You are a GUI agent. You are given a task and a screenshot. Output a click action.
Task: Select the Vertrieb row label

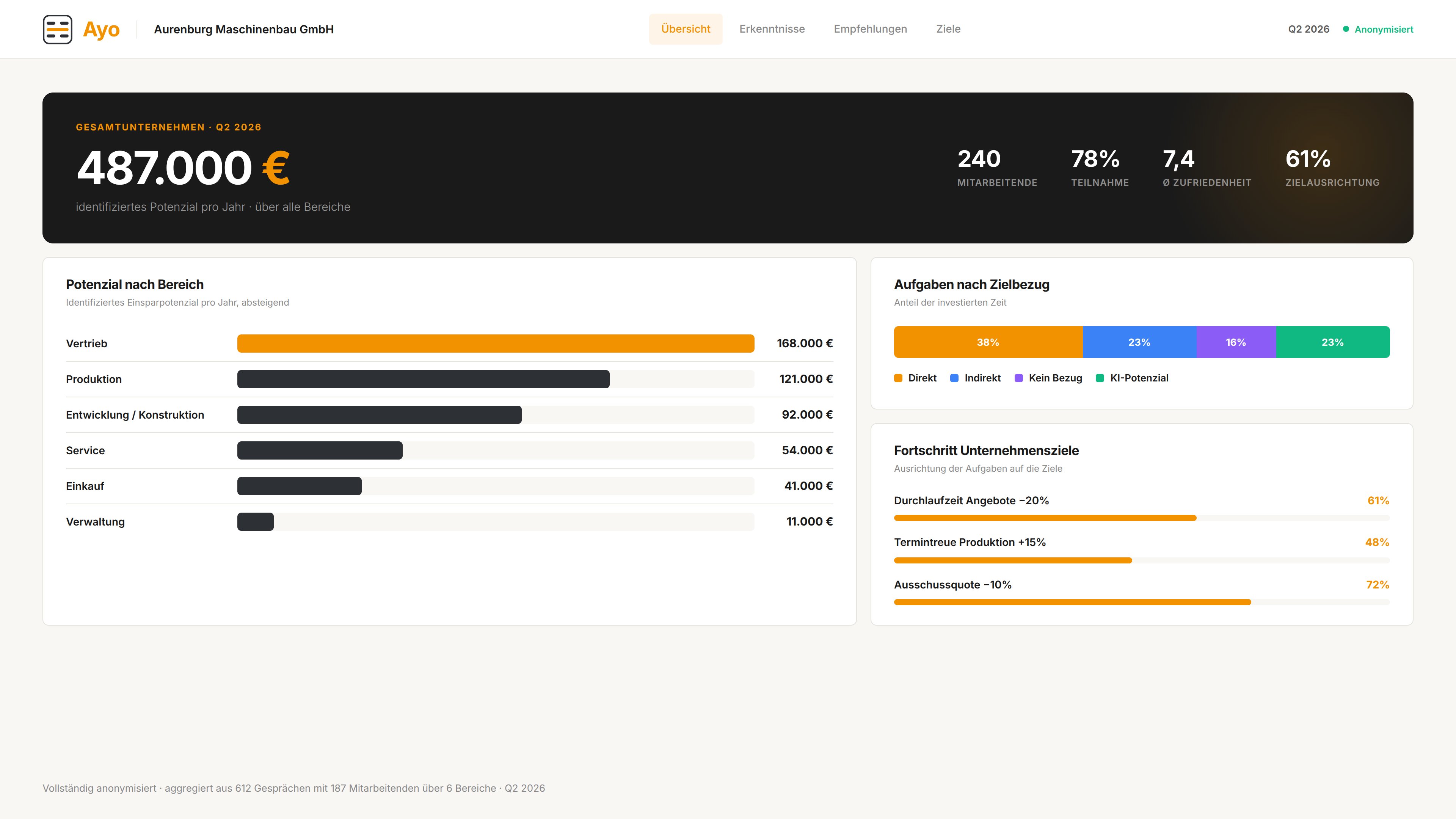coord(86,344)
